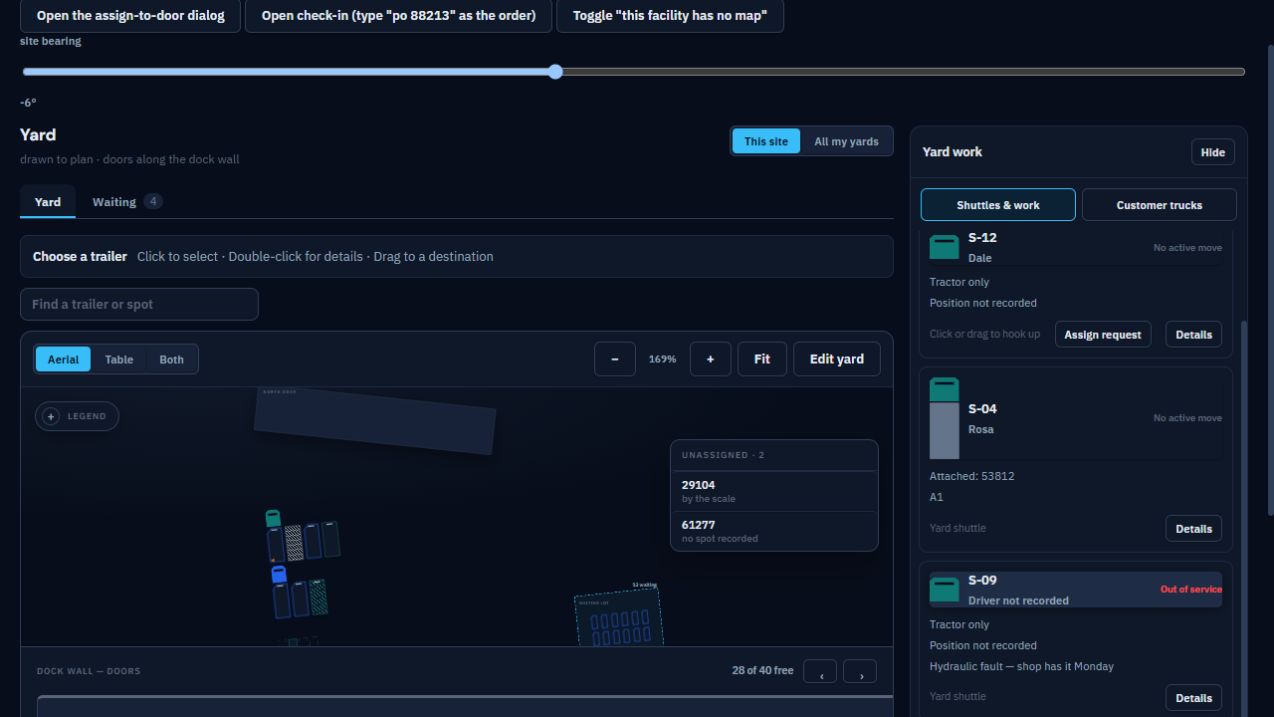Click the S-09 tractor icon
The image size is (1274, 717).
click(x=944, y=590)
